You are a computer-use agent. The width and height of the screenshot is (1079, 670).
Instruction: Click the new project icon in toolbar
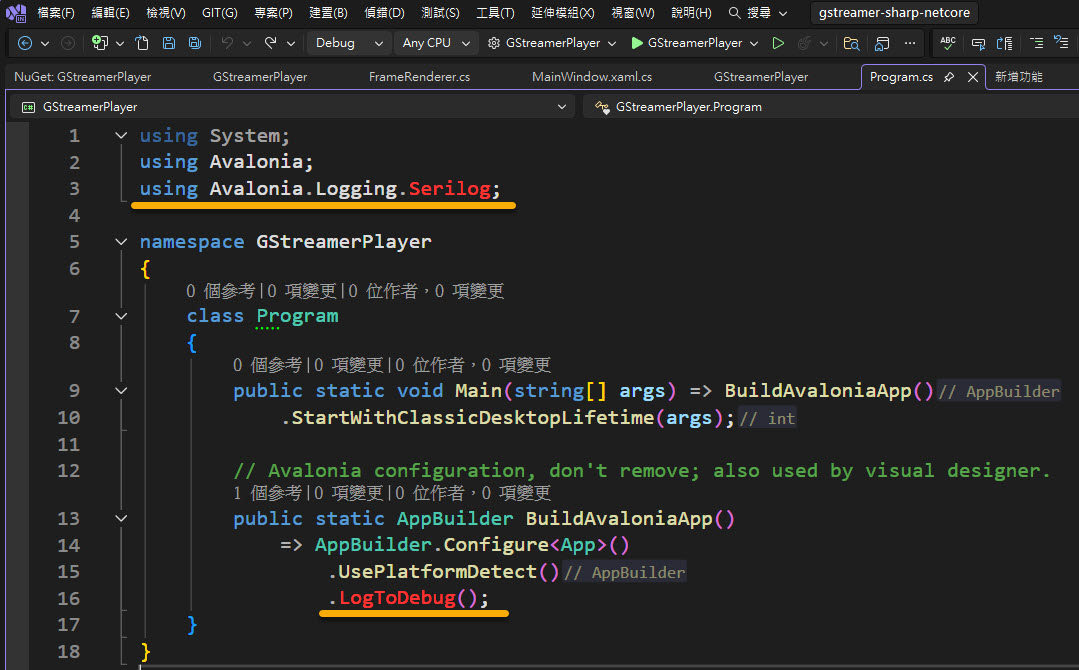coord(99,43)
